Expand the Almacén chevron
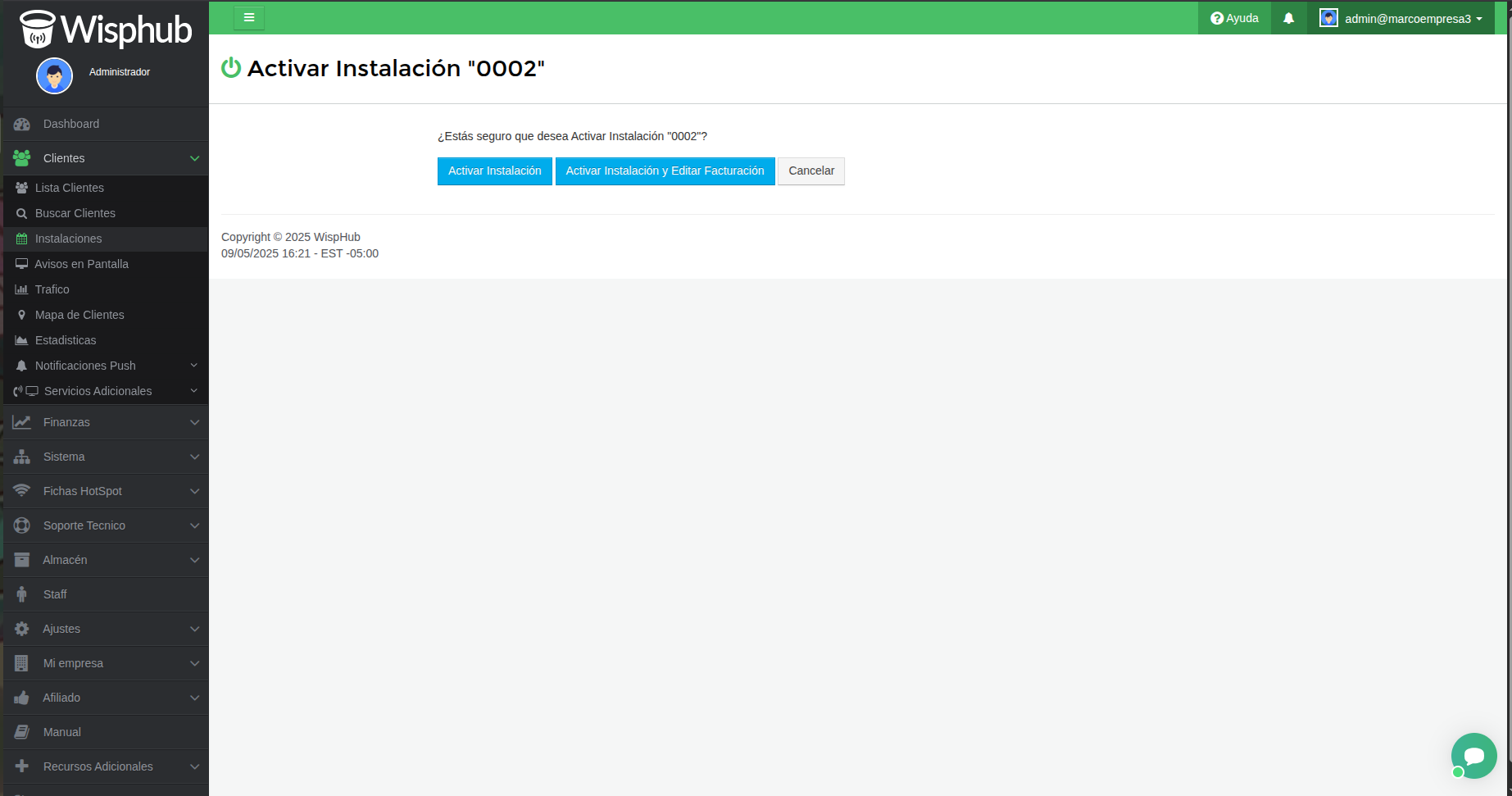The width and height of the screenshot is (1512, 796). [194, 560]
